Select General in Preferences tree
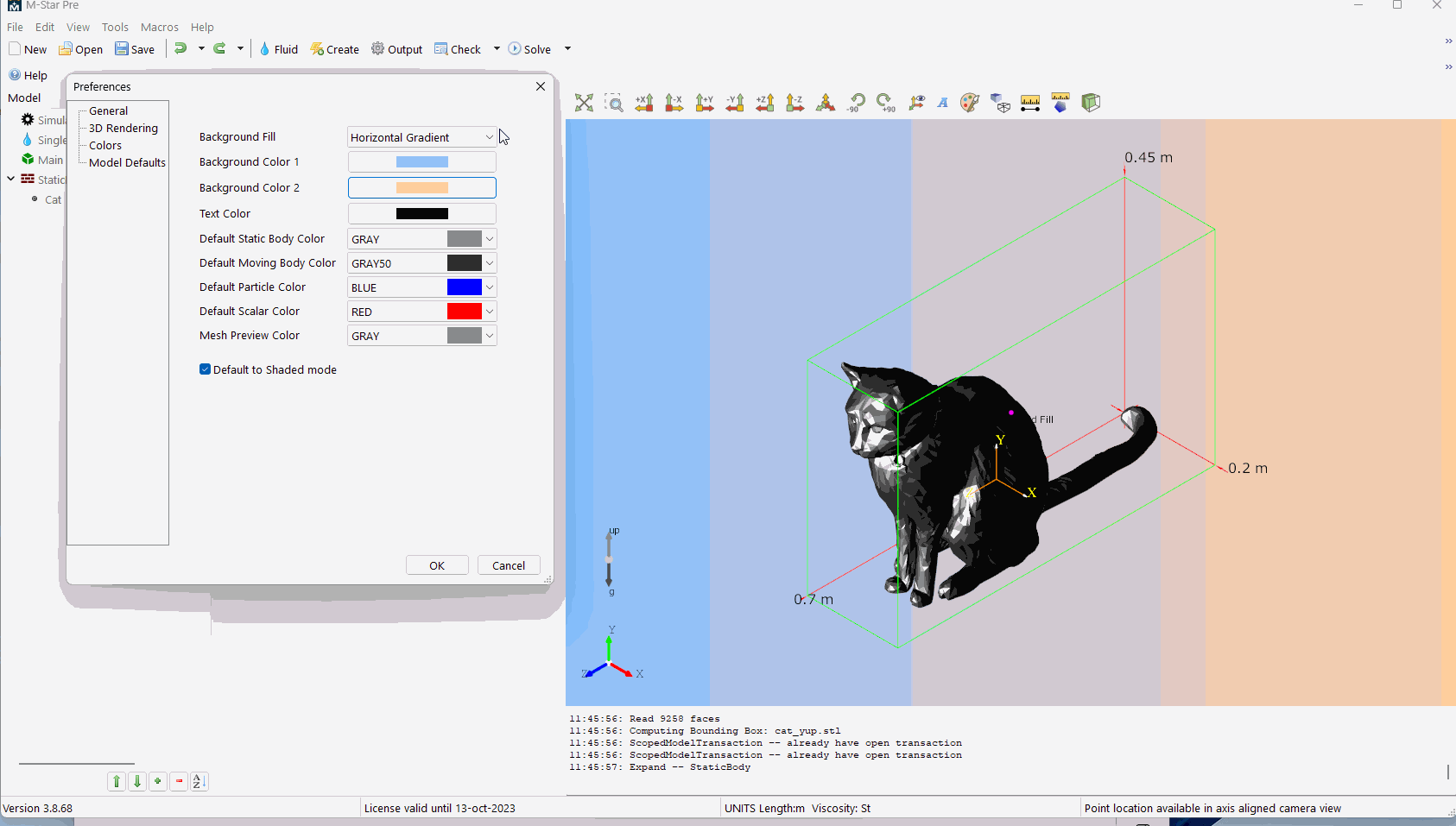The width and height of the screenshot is (1456, 826). point(108,110)
